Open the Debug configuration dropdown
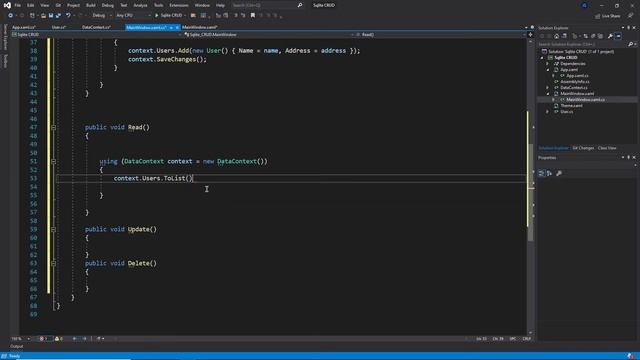 [x=101, y=16]
